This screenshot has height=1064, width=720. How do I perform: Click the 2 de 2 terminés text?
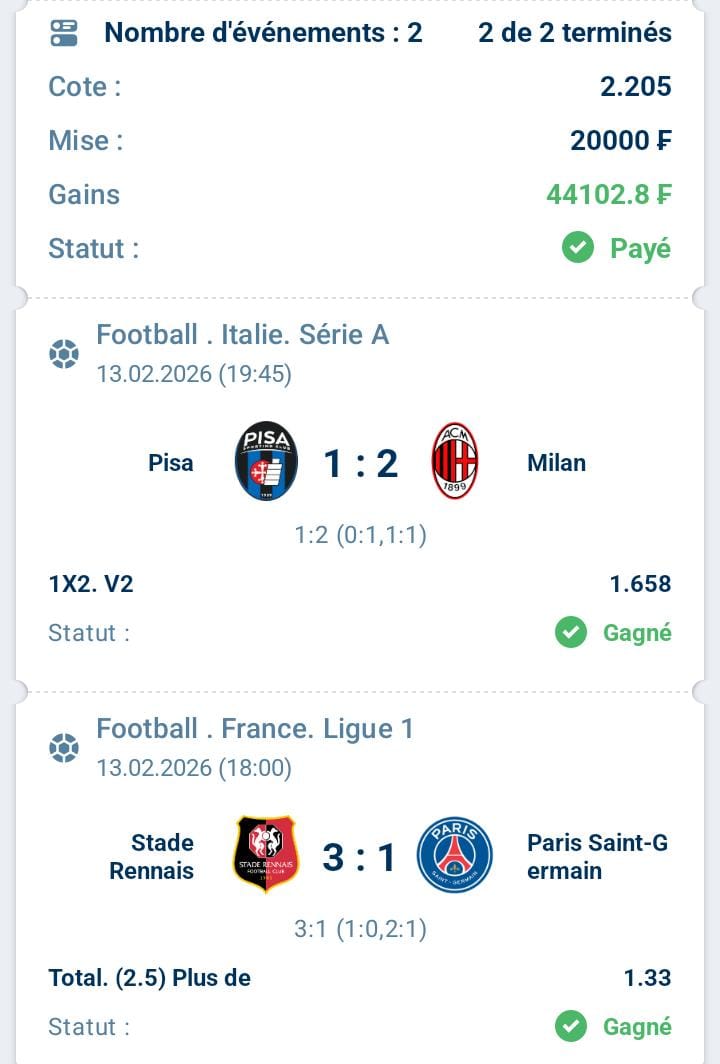(x=575, y=33)
